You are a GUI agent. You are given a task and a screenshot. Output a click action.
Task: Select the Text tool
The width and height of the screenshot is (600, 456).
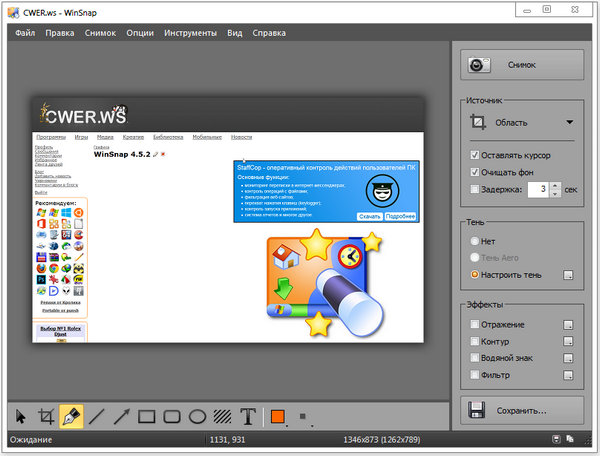[247, 416]
